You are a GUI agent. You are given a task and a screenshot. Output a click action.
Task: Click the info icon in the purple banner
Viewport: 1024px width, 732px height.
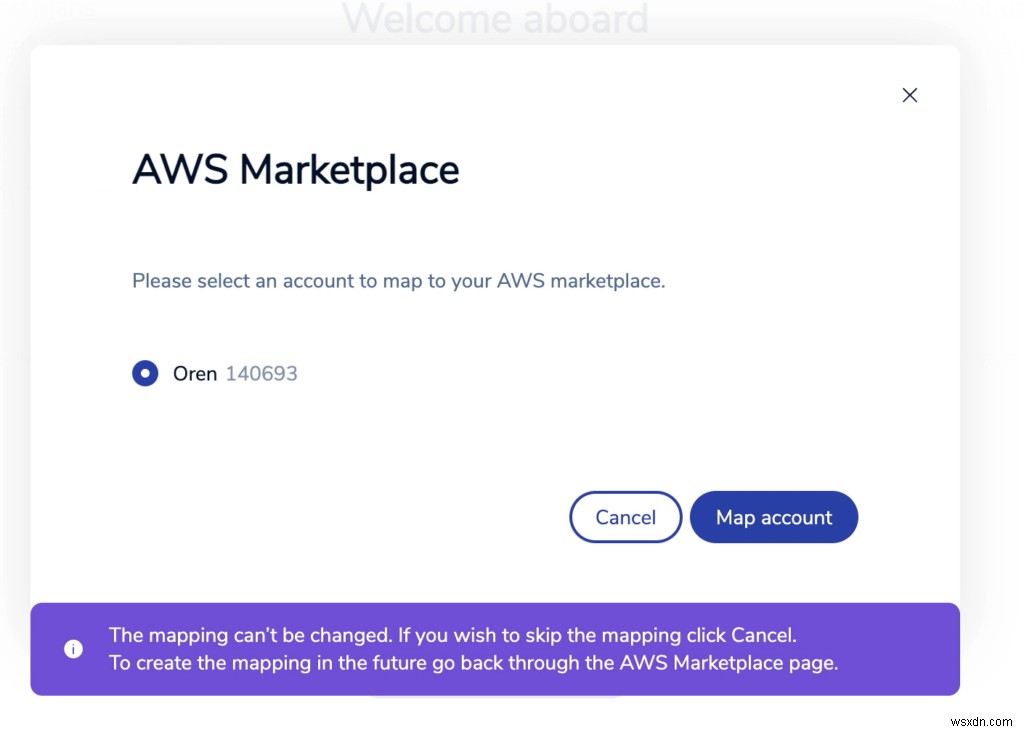(73, 649)
